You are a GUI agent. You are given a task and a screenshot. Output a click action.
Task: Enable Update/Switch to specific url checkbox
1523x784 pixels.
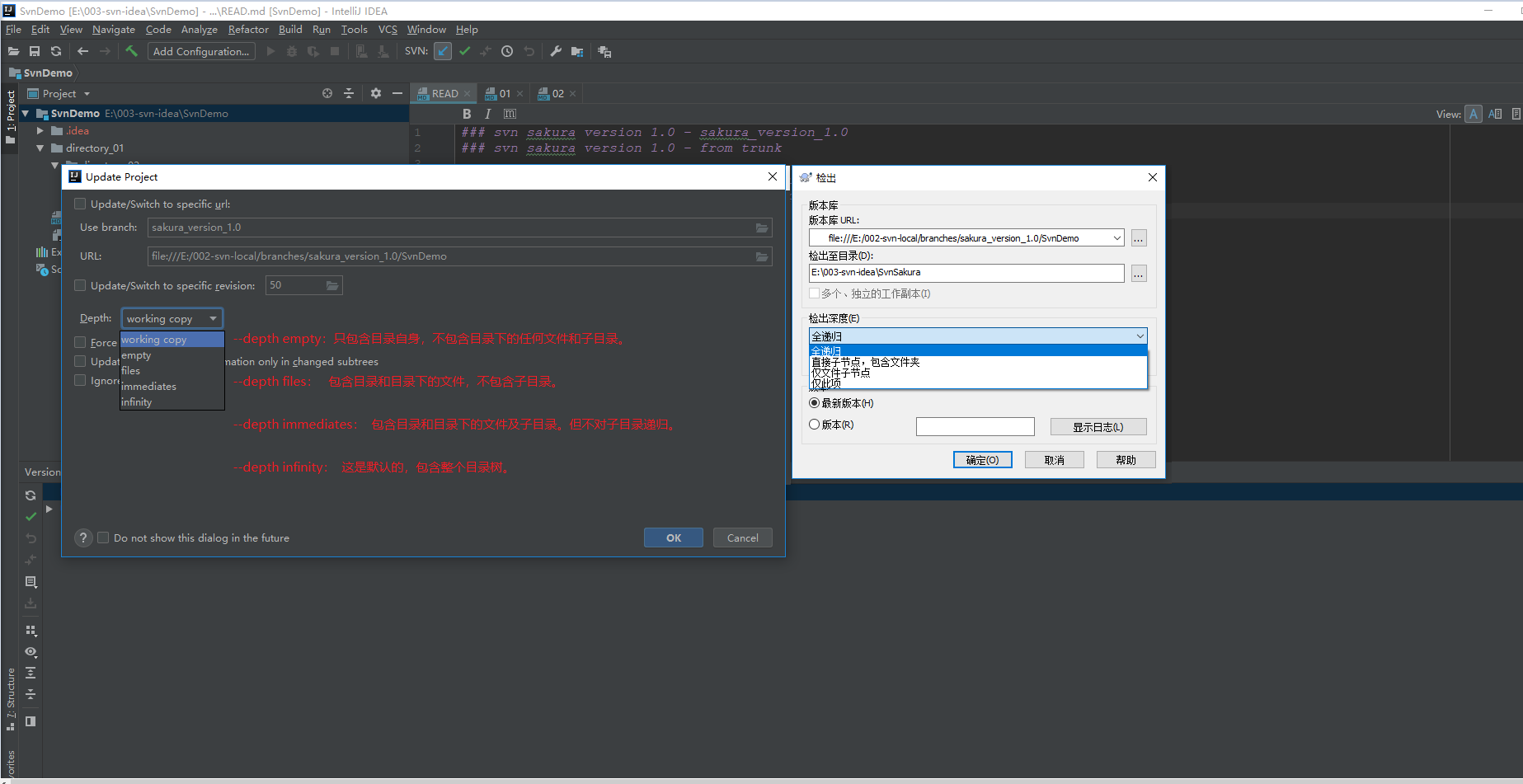80,204
